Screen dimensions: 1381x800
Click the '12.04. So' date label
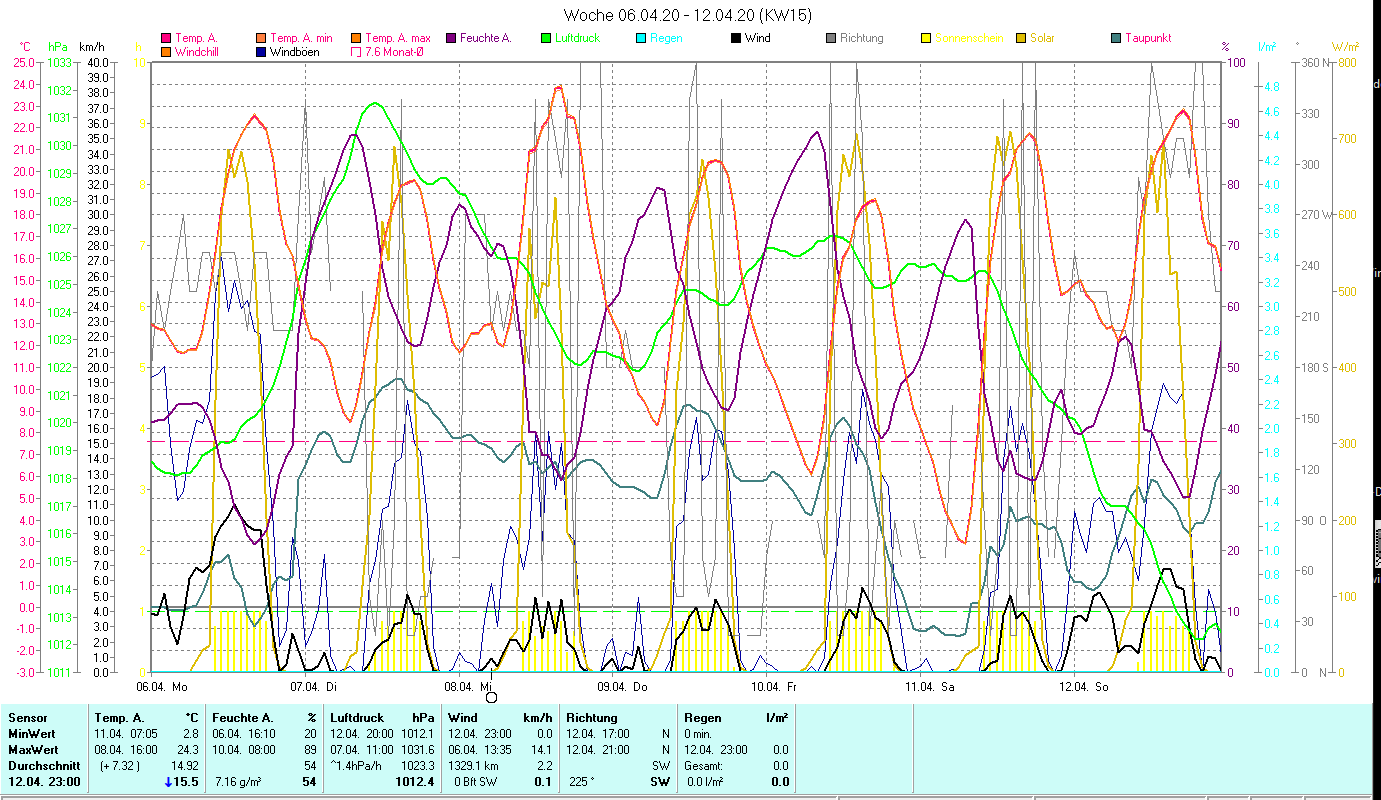pos(1085,687)
